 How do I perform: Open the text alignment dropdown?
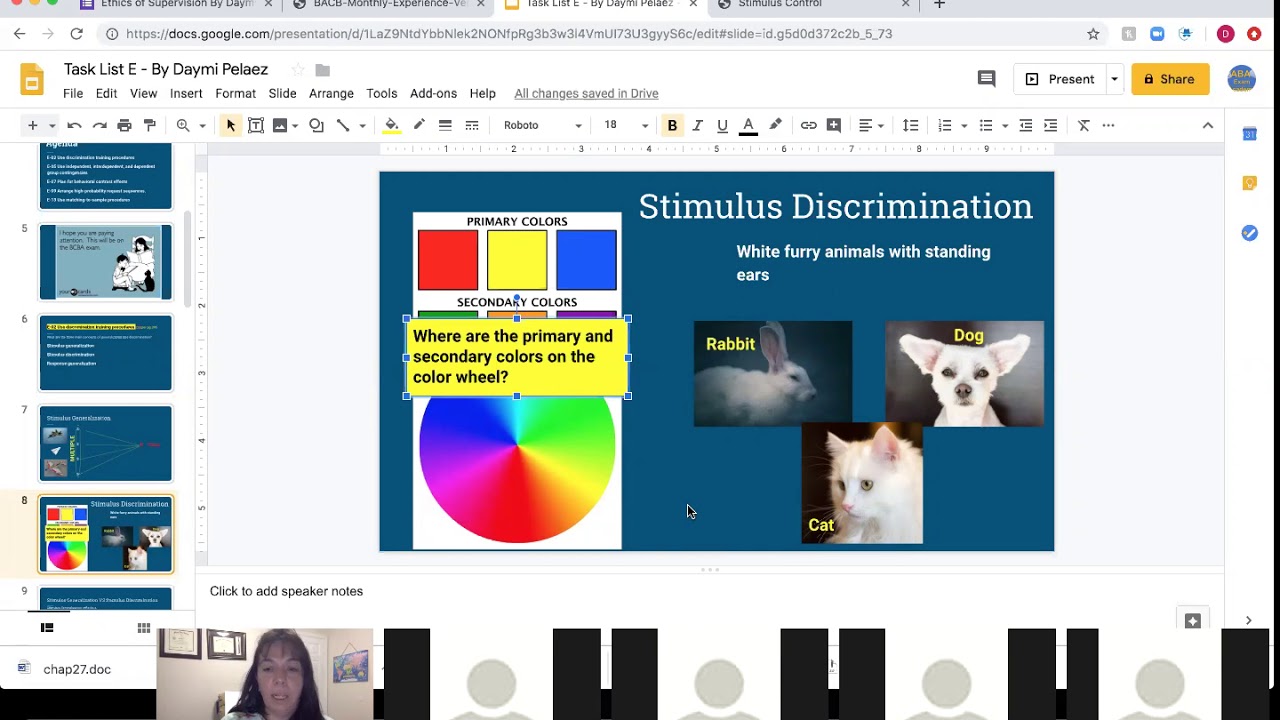click(x=871, y=125)
